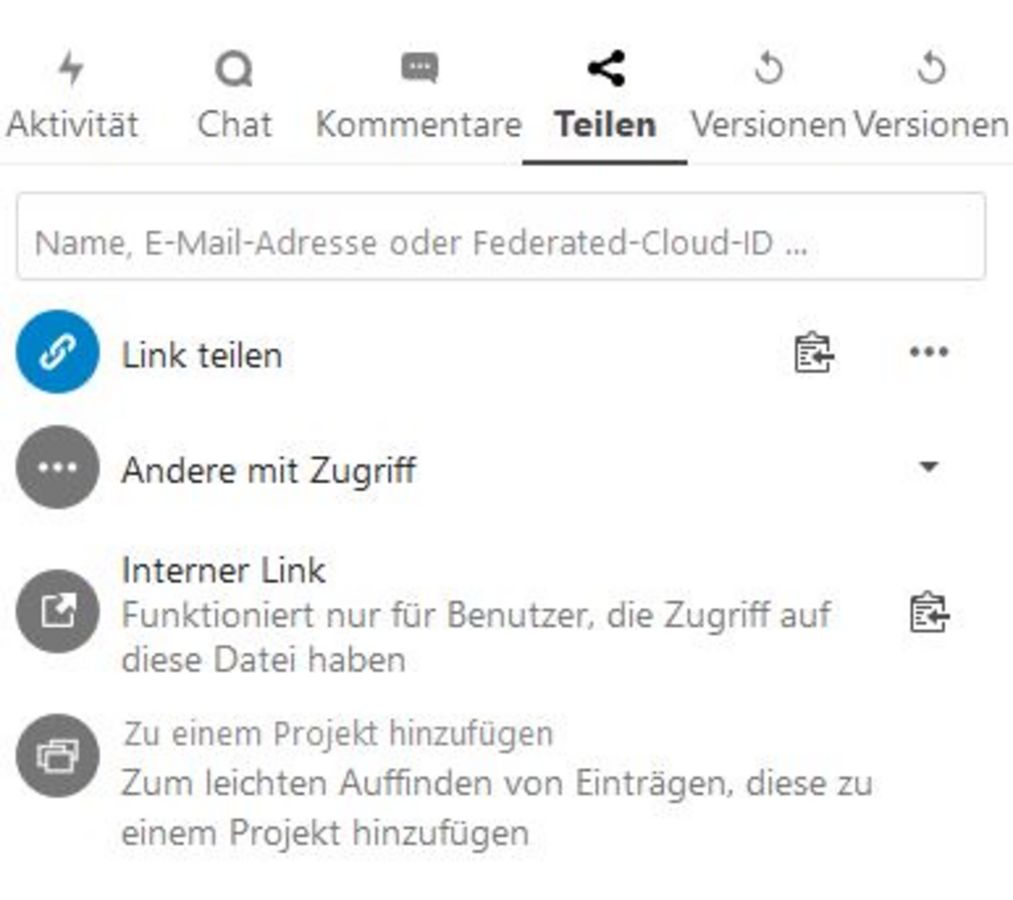The width and height of the screenshot is (1013, 900).
Task: Copy the public share link to clipboard
Action: (x=813, y=353)
